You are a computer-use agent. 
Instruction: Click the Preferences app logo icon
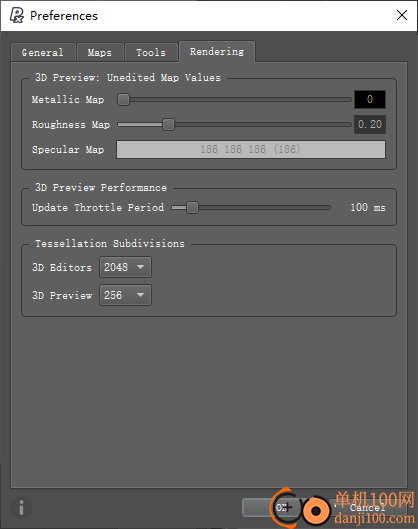17,16
